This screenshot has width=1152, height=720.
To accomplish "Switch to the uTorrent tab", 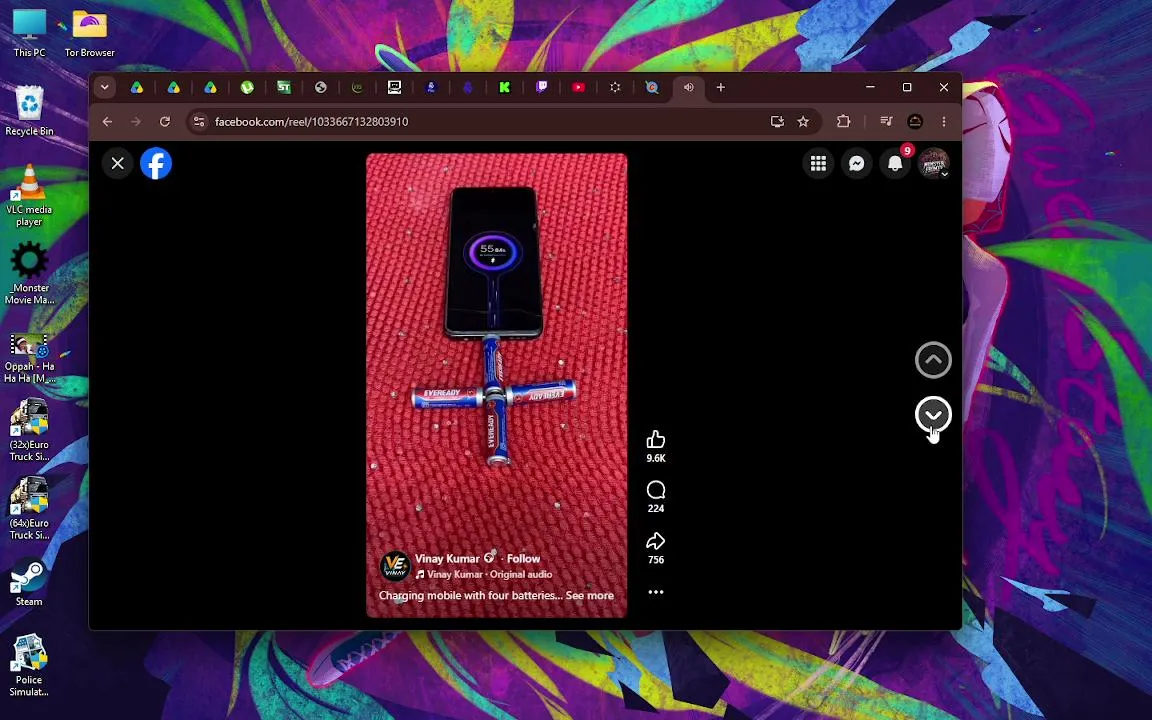I will (247, 87).
